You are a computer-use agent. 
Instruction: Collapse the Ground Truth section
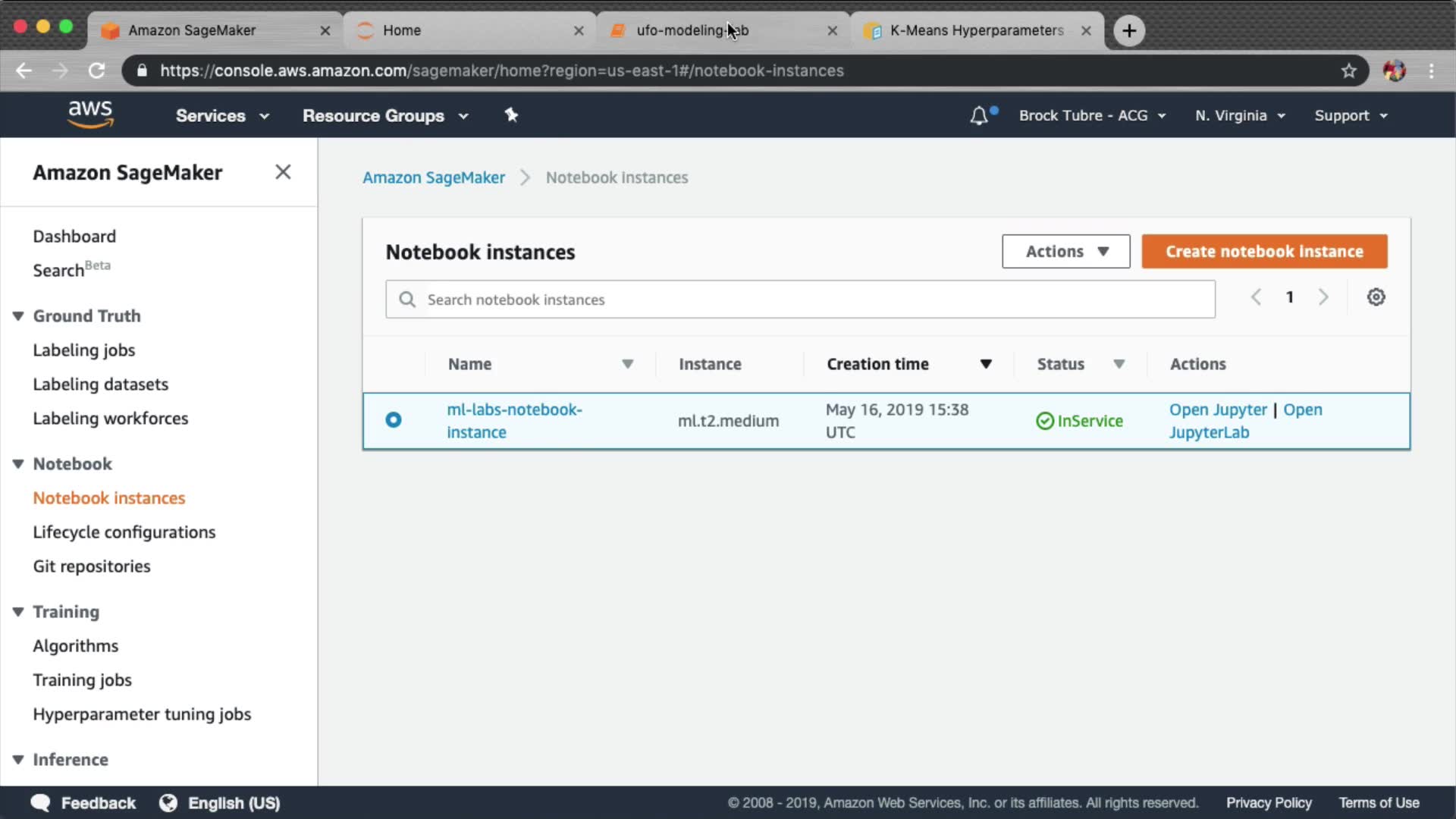(18, 316)
